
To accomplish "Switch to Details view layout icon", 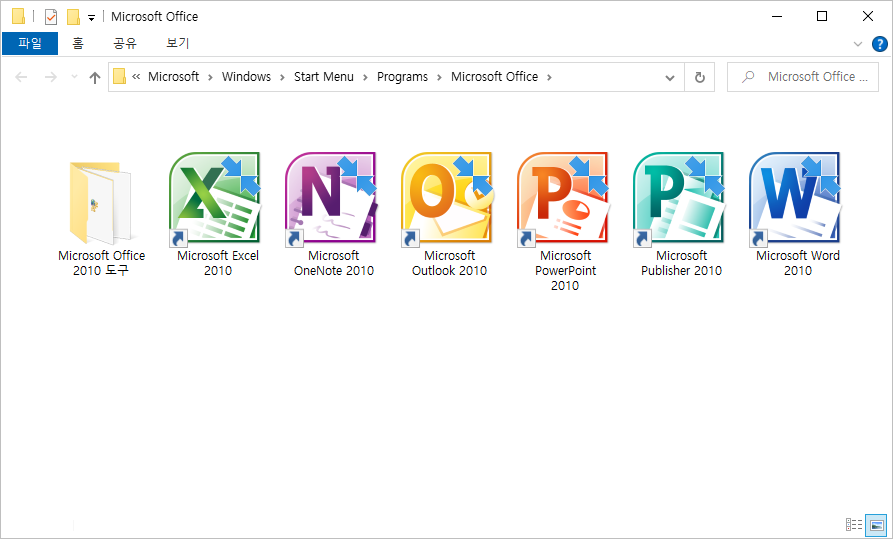I will click(x=854, y=525).
